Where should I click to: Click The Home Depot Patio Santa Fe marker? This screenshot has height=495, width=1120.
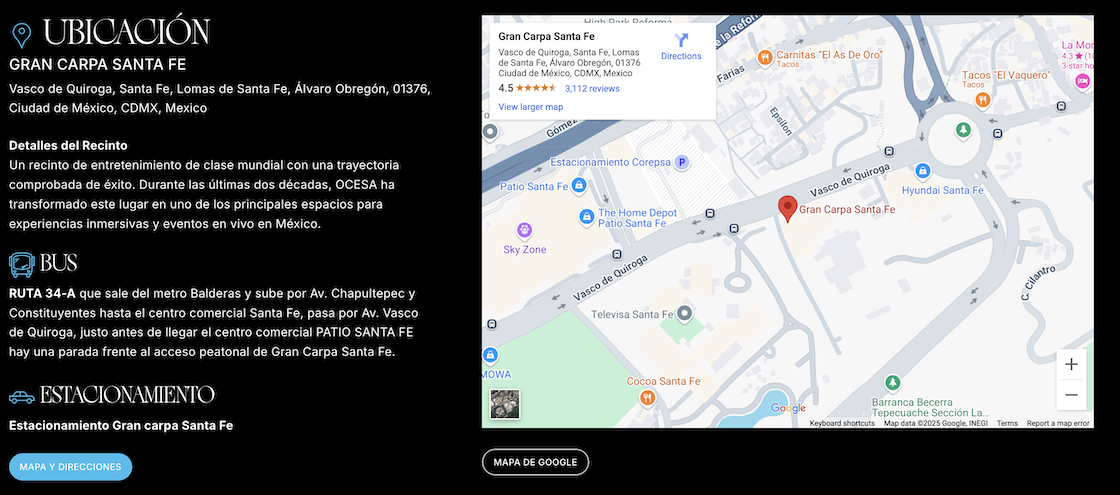587,217
